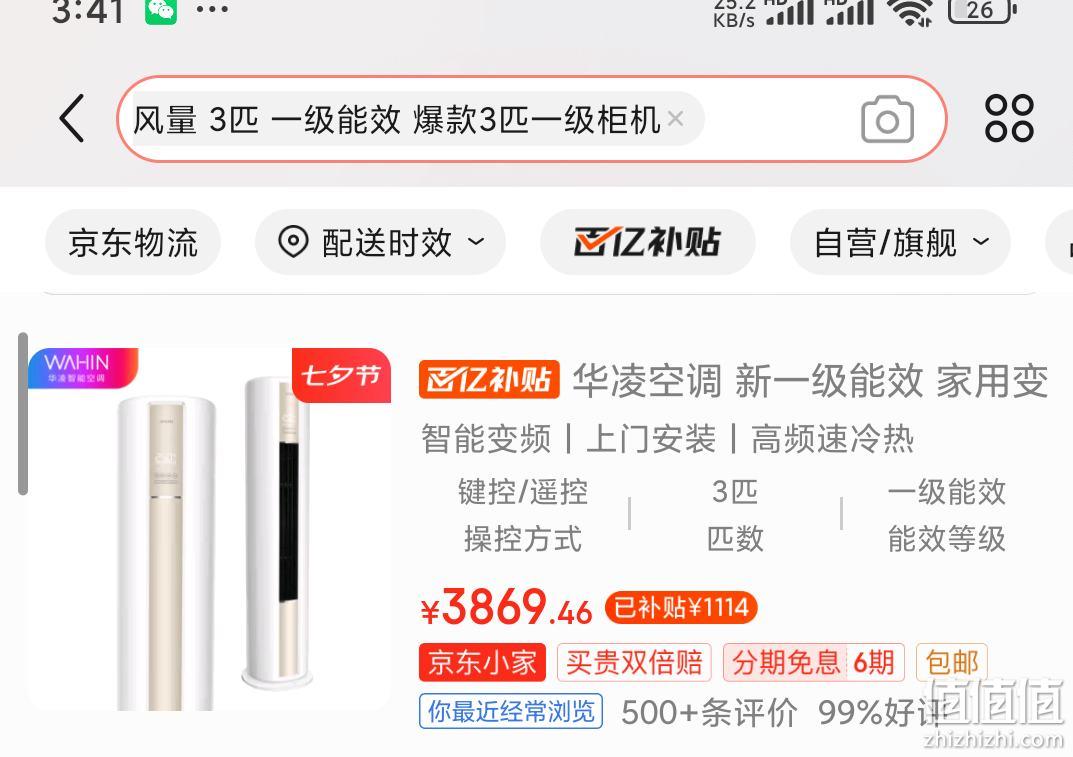Tap the 七夕节 promotion badge
Image resolution: width=1073 pixels, height=757 pixels.
pyautogui.click(x=341, y=375)
